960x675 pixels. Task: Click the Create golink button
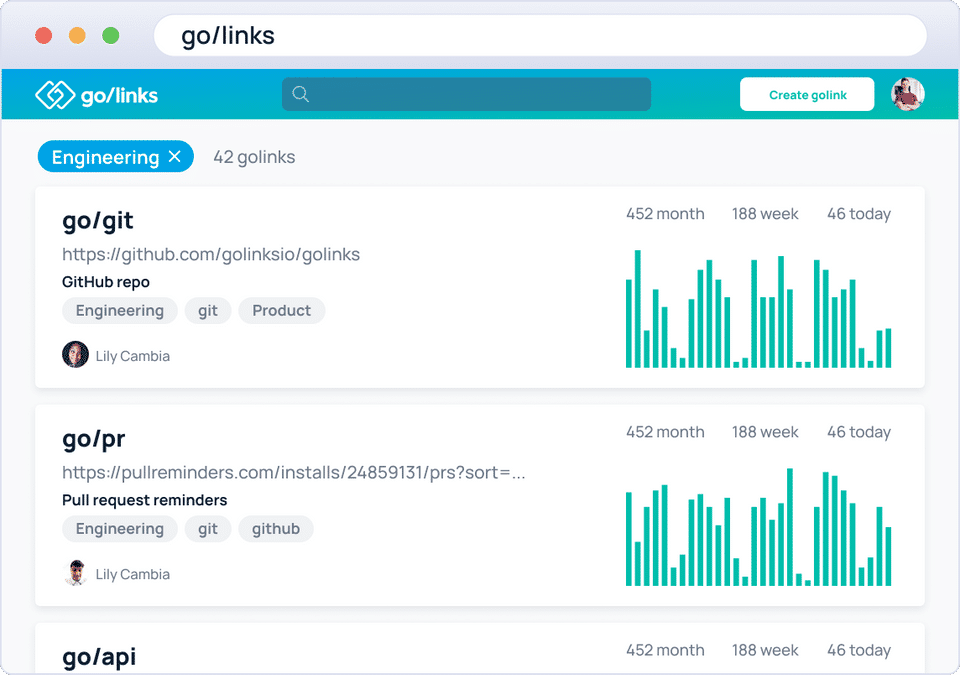click(807, 94)
